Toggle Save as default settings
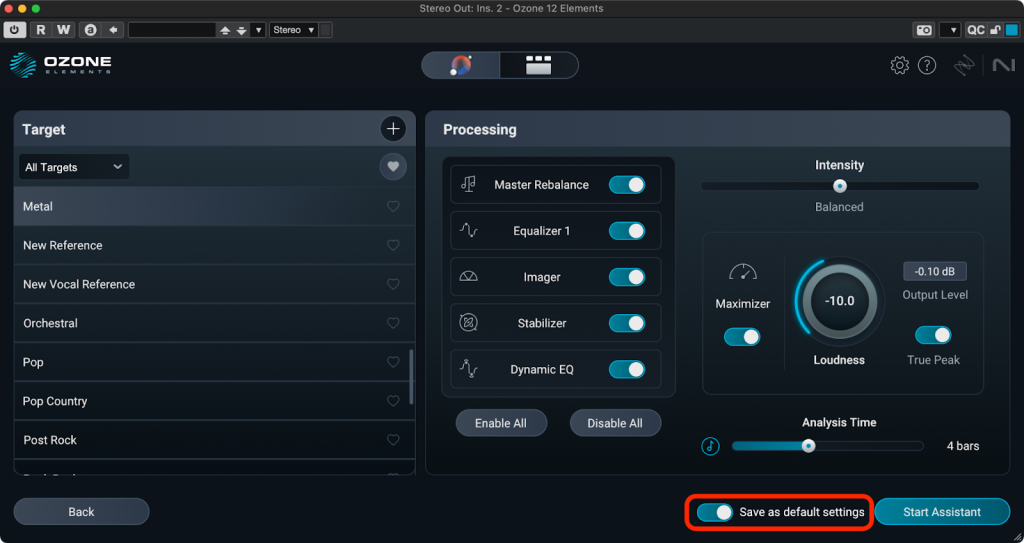This screenshot has width=1024, height=543. pyautogui.click(x=716, y=512)
